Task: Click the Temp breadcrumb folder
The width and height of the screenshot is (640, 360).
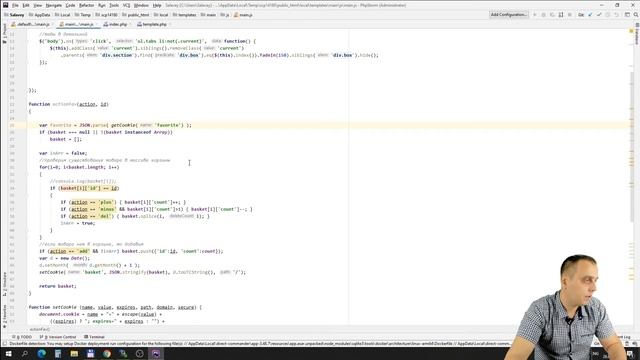Action: coord(83,15)
